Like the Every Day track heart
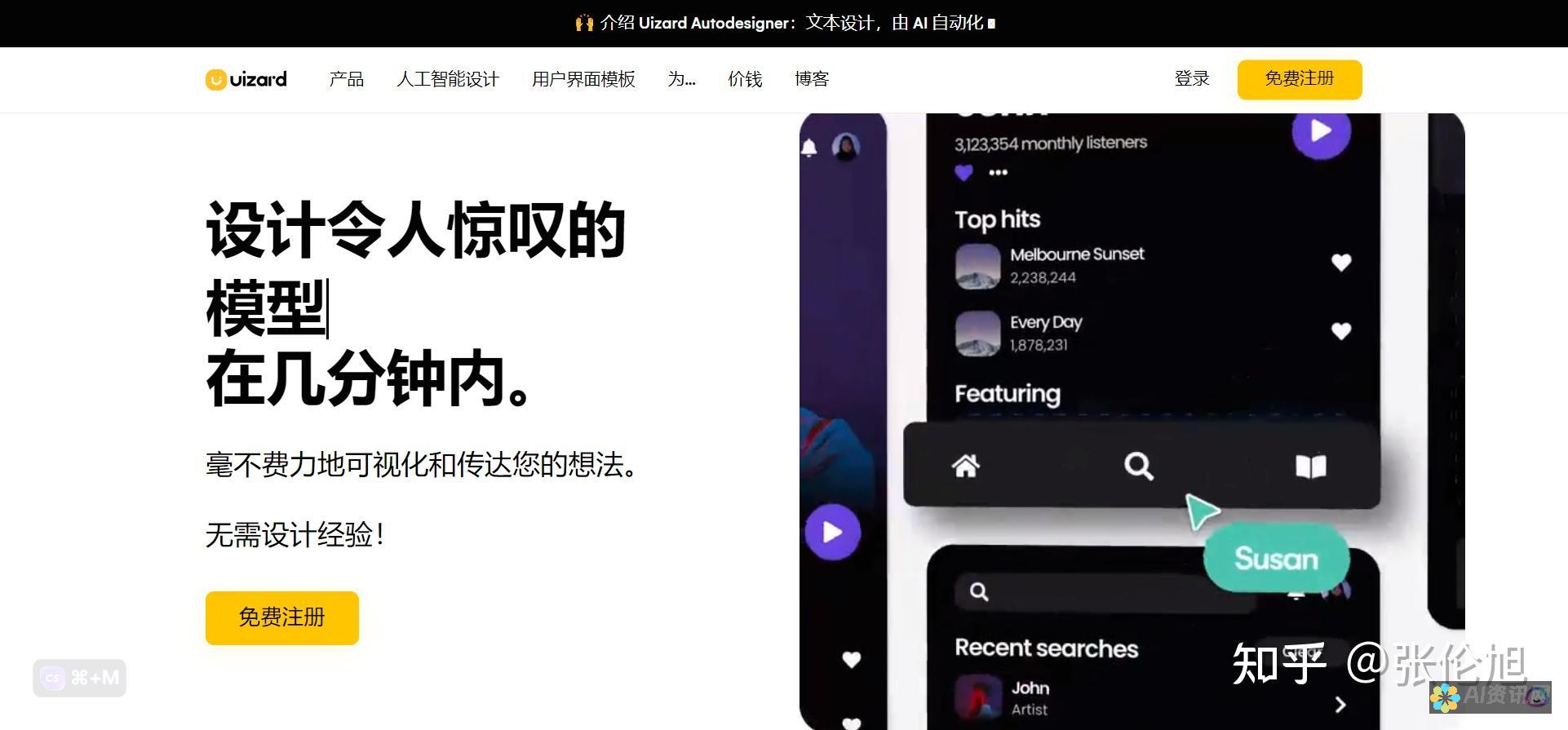This screenshot has height=730, width=1568. click(x=1341, y=330)
